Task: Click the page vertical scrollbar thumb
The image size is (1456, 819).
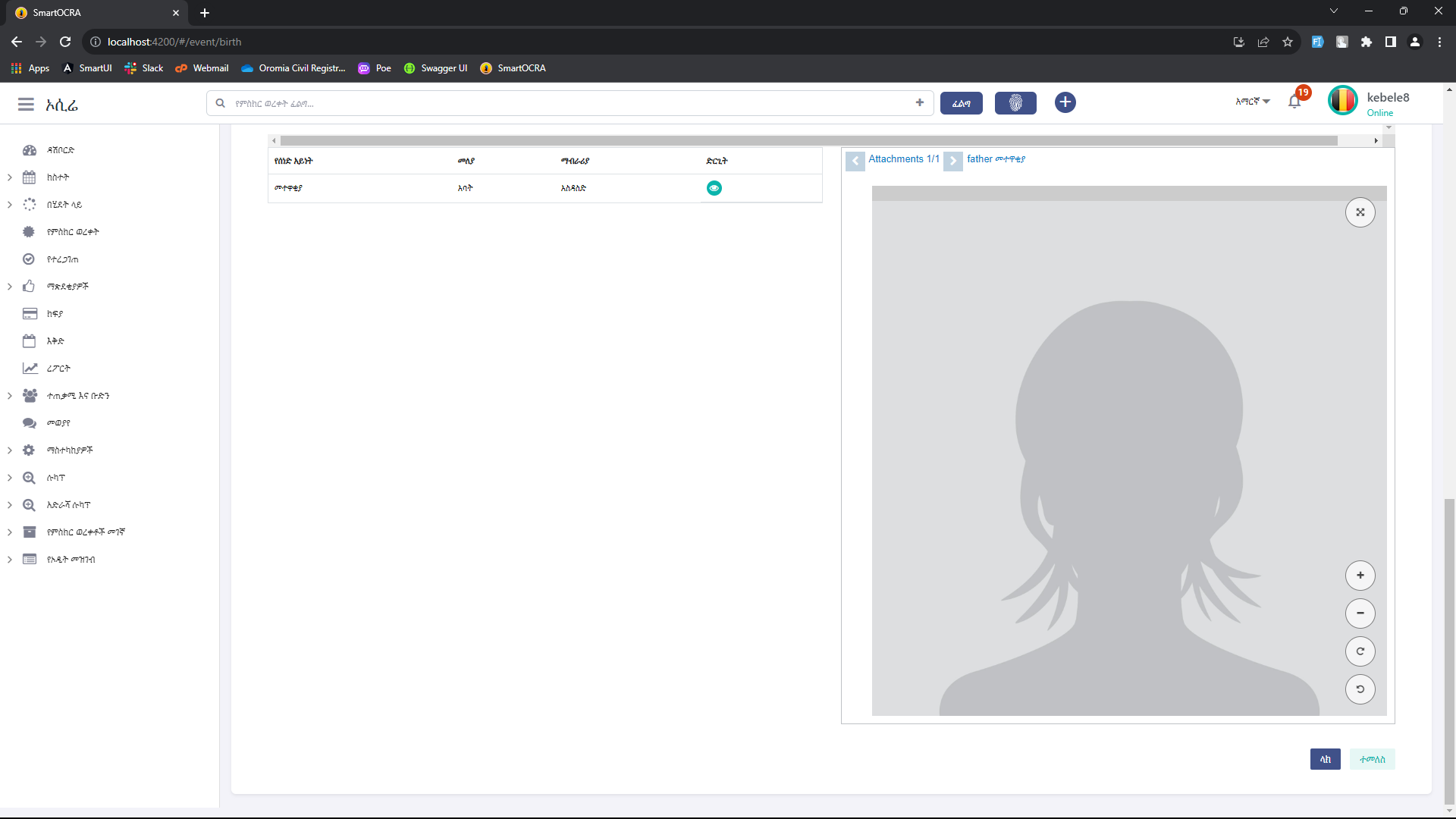Action: coord(1449,651)
